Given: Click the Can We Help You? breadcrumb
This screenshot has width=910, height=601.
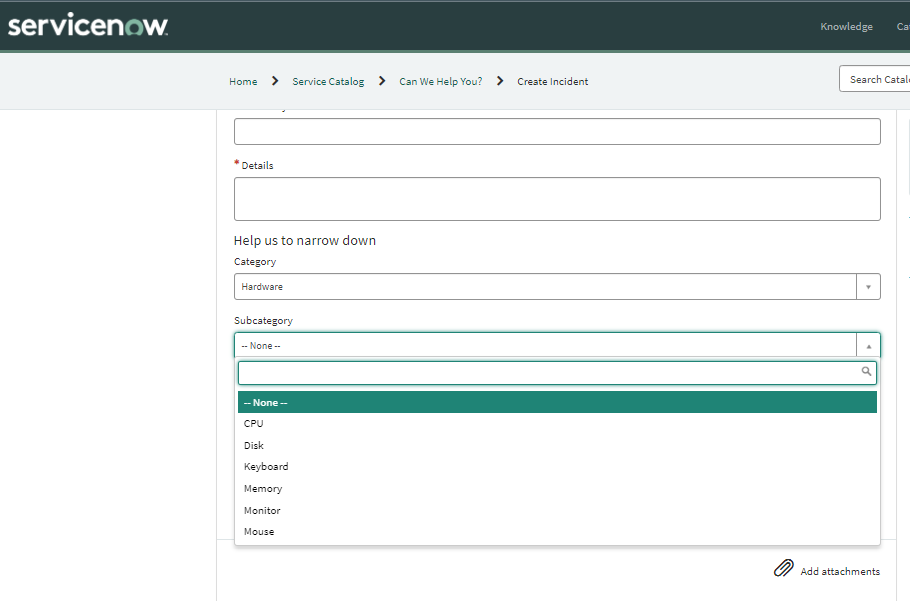Looking at the screenshot, I should tap(440, 81).
